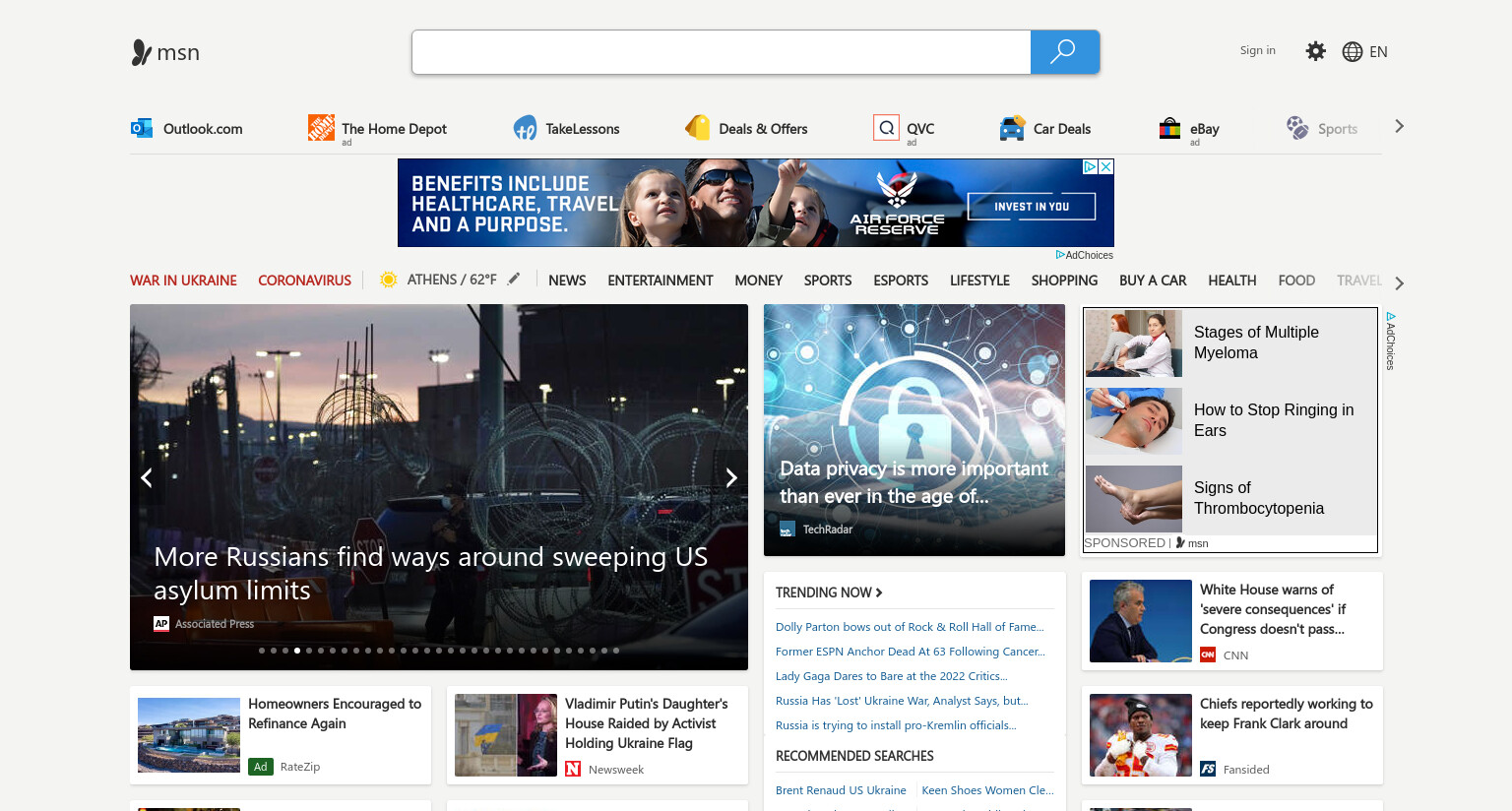The width and height of the screenshot is (1512, 811).
Task: Click the Associated Press AP logo icon
Action: click(x=161, y=623)
